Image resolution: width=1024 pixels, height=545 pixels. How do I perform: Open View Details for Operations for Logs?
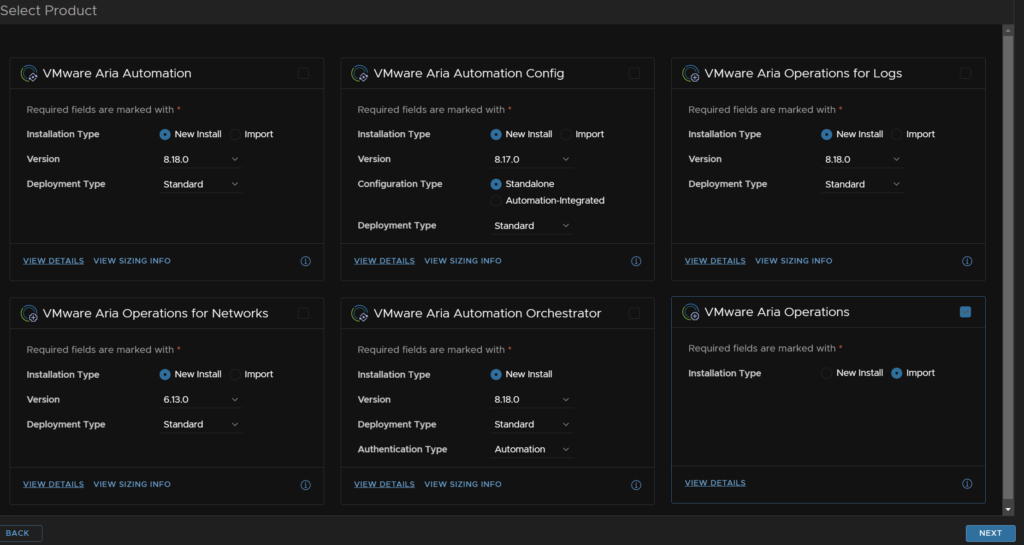pyautogui.click(x=715, y=261)
